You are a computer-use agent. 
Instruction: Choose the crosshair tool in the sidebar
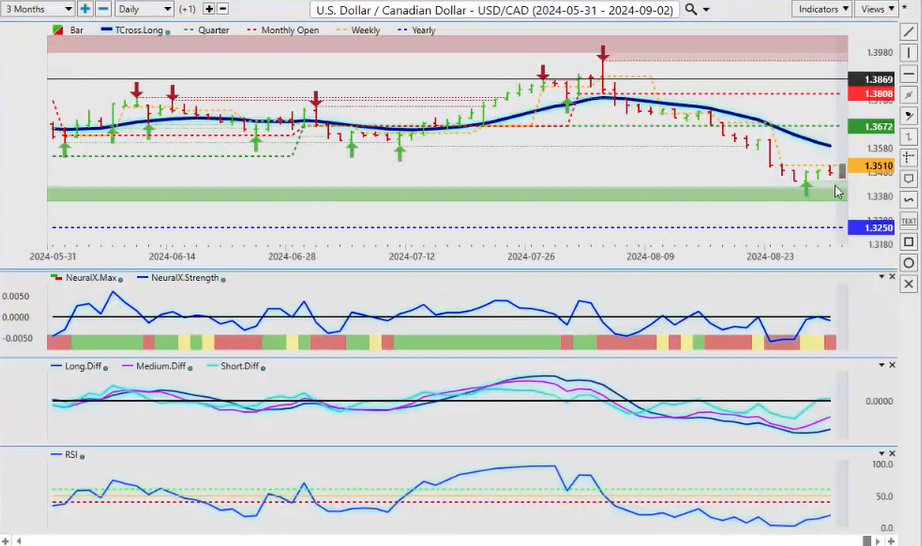pyautogui.click(x=908, y=158)
